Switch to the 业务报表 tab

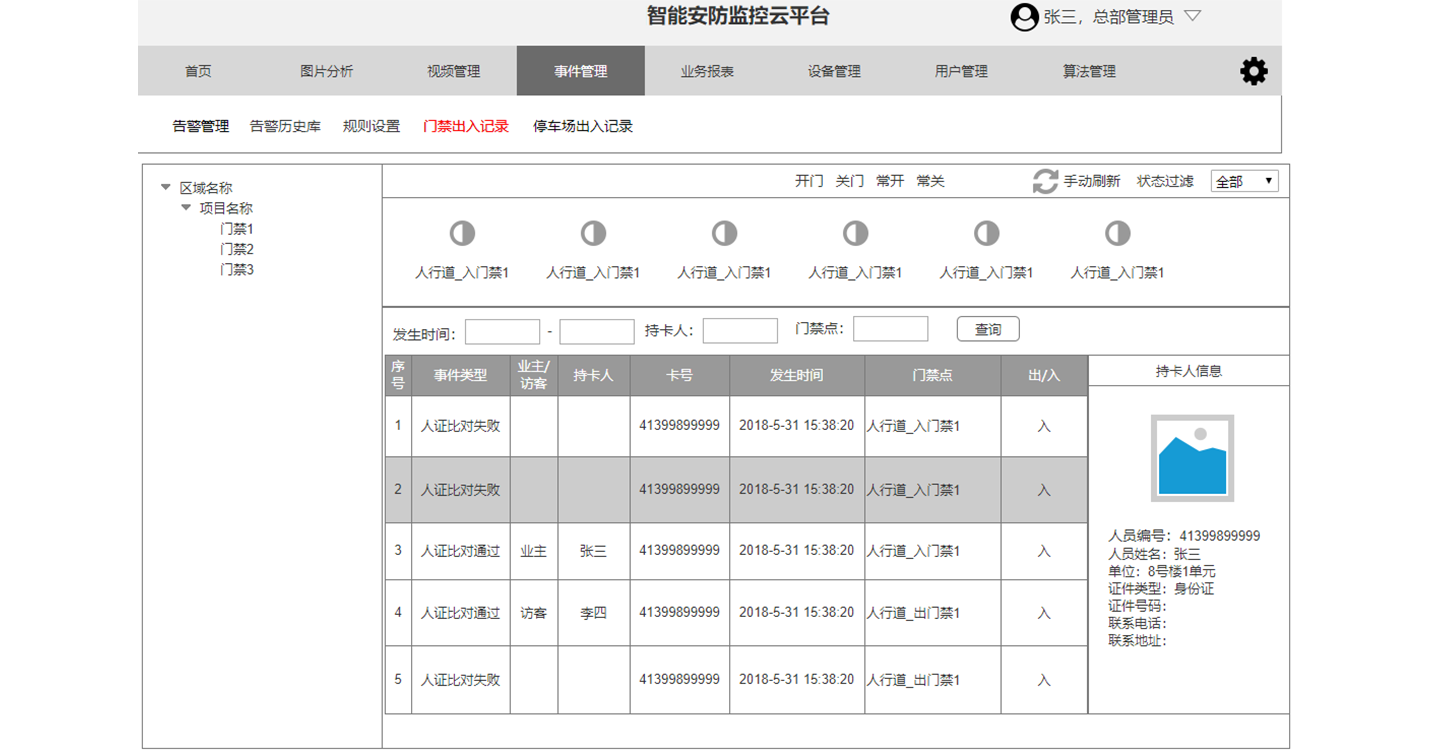coord(707,70)
